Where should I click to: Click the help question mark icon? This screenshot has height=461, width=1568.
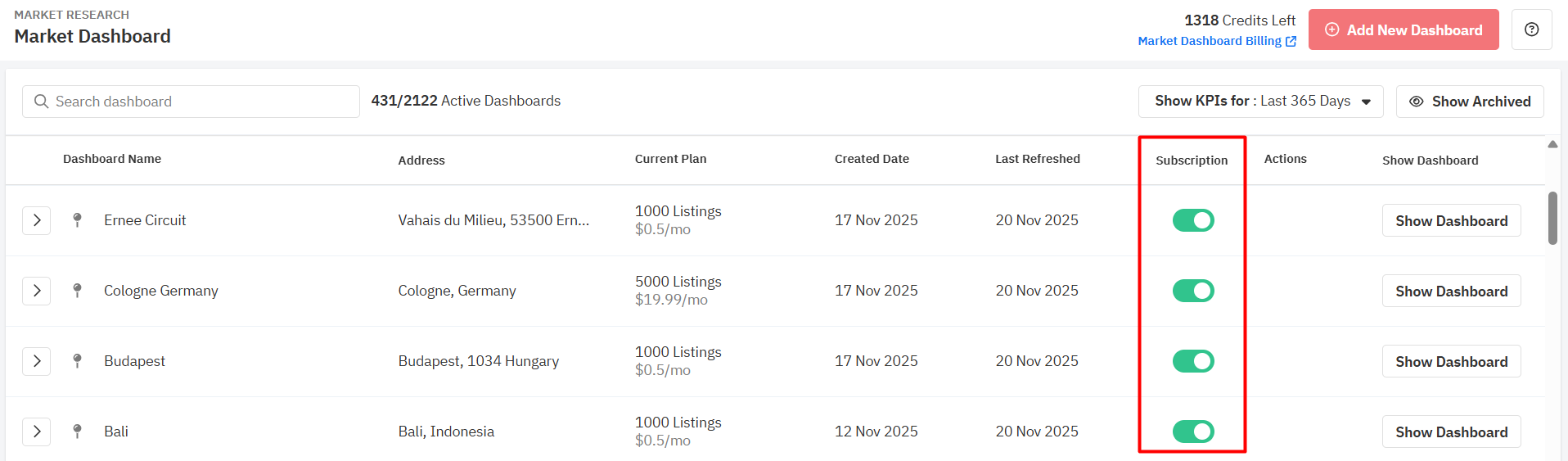tap(1531, 29)
